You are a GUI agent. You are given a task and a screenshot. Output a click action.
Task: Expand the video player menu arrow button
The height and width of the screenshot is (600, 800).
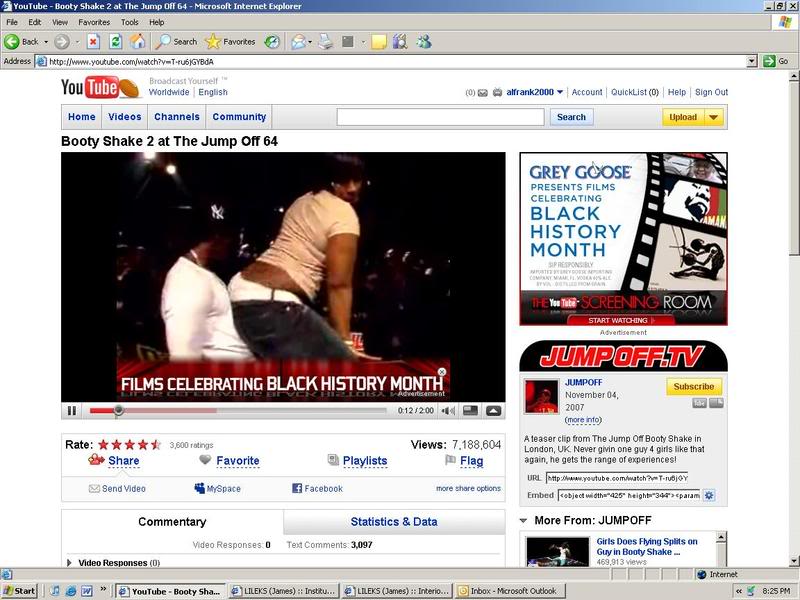tap(493, 411)
